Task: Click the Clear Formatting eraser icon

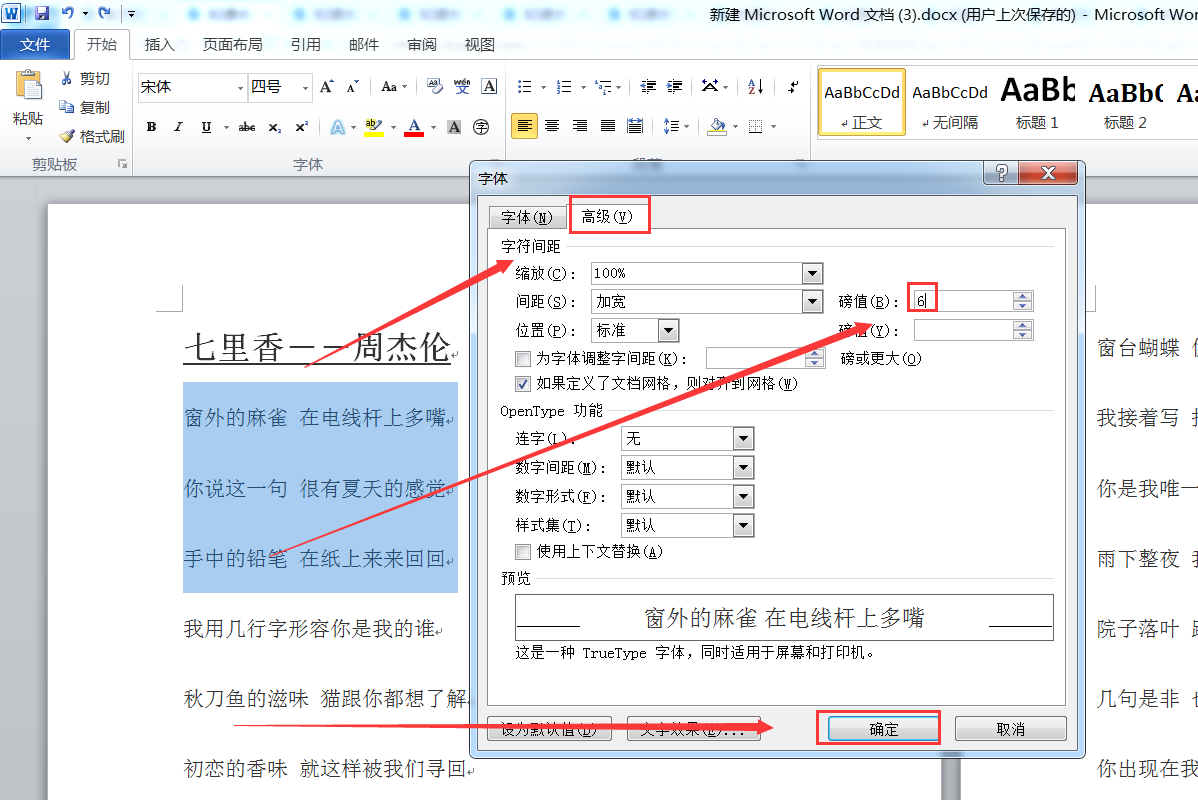Action: point(435,86)
